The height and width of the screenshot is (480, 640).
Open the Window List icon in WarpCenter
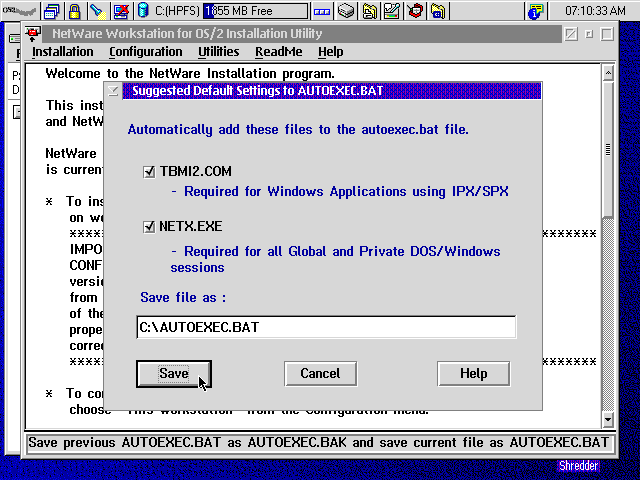52,11
